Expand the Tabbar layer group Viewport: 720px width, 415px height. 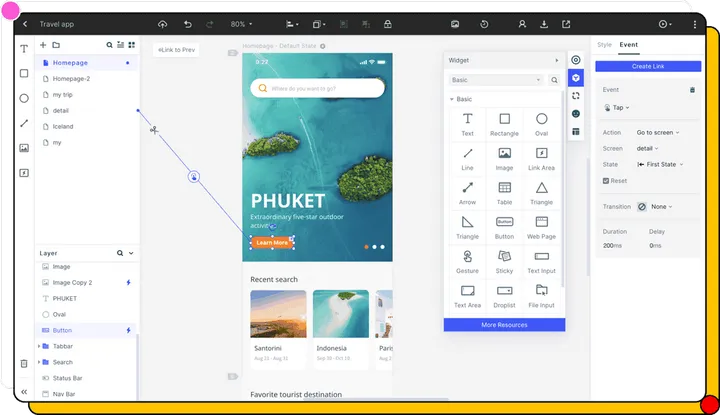pyautogui.click(x=39, y=346)
